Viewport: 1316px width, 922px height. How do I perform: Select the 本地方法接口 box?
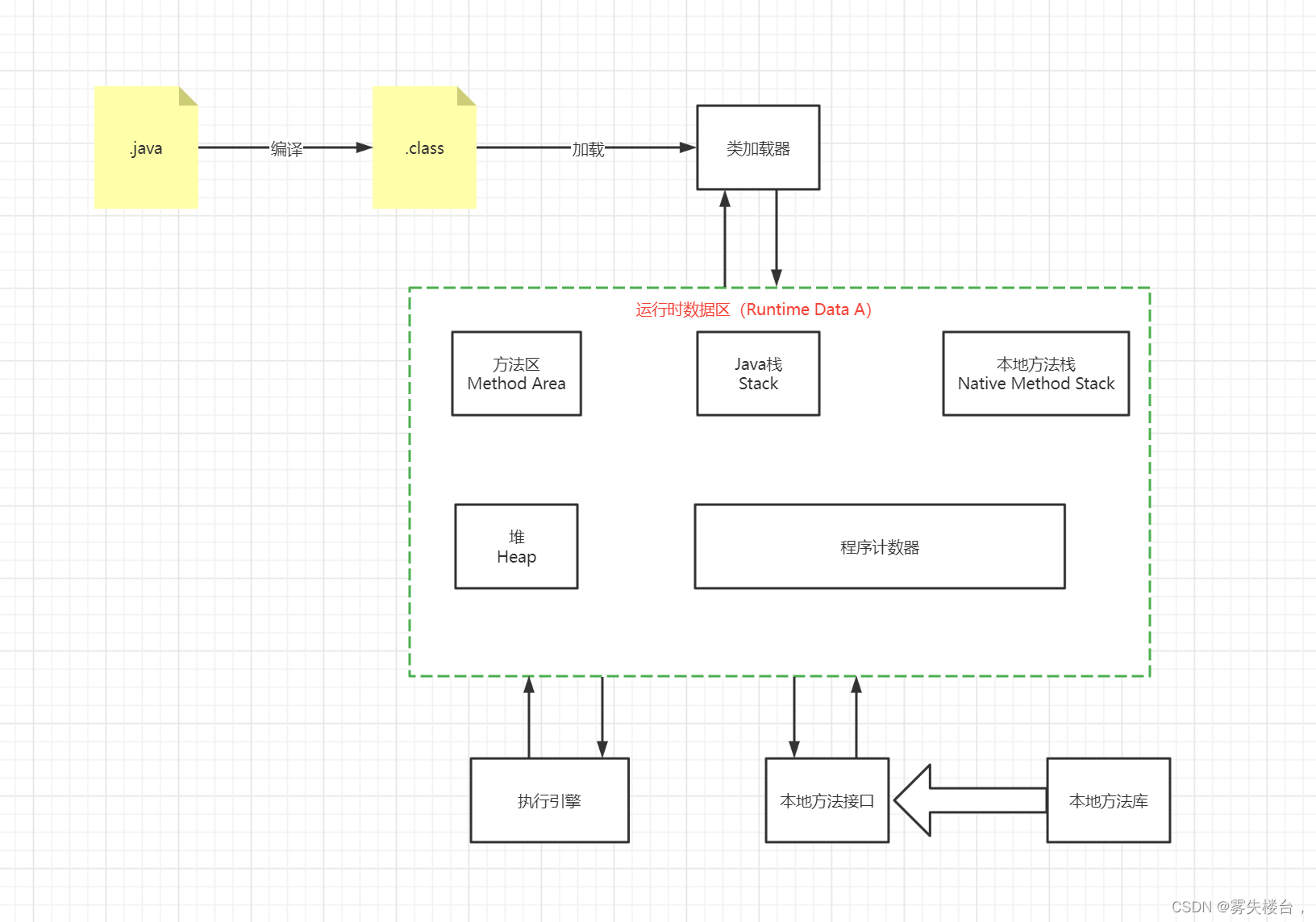827,800
